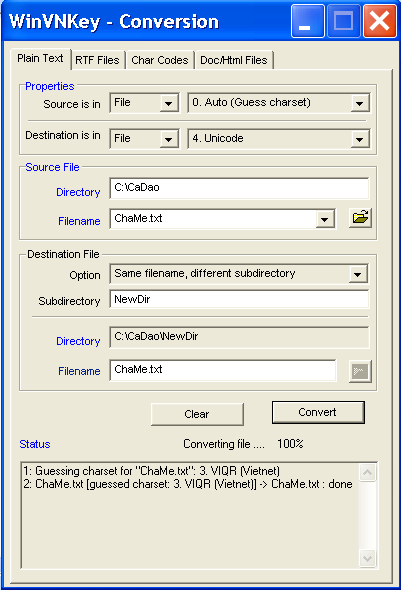Image resolution: width=401 pixels, height=590 pixels.
Task: Expand the source Filename ChaMe.txt dropdown
Action: (x=325, y=219)
